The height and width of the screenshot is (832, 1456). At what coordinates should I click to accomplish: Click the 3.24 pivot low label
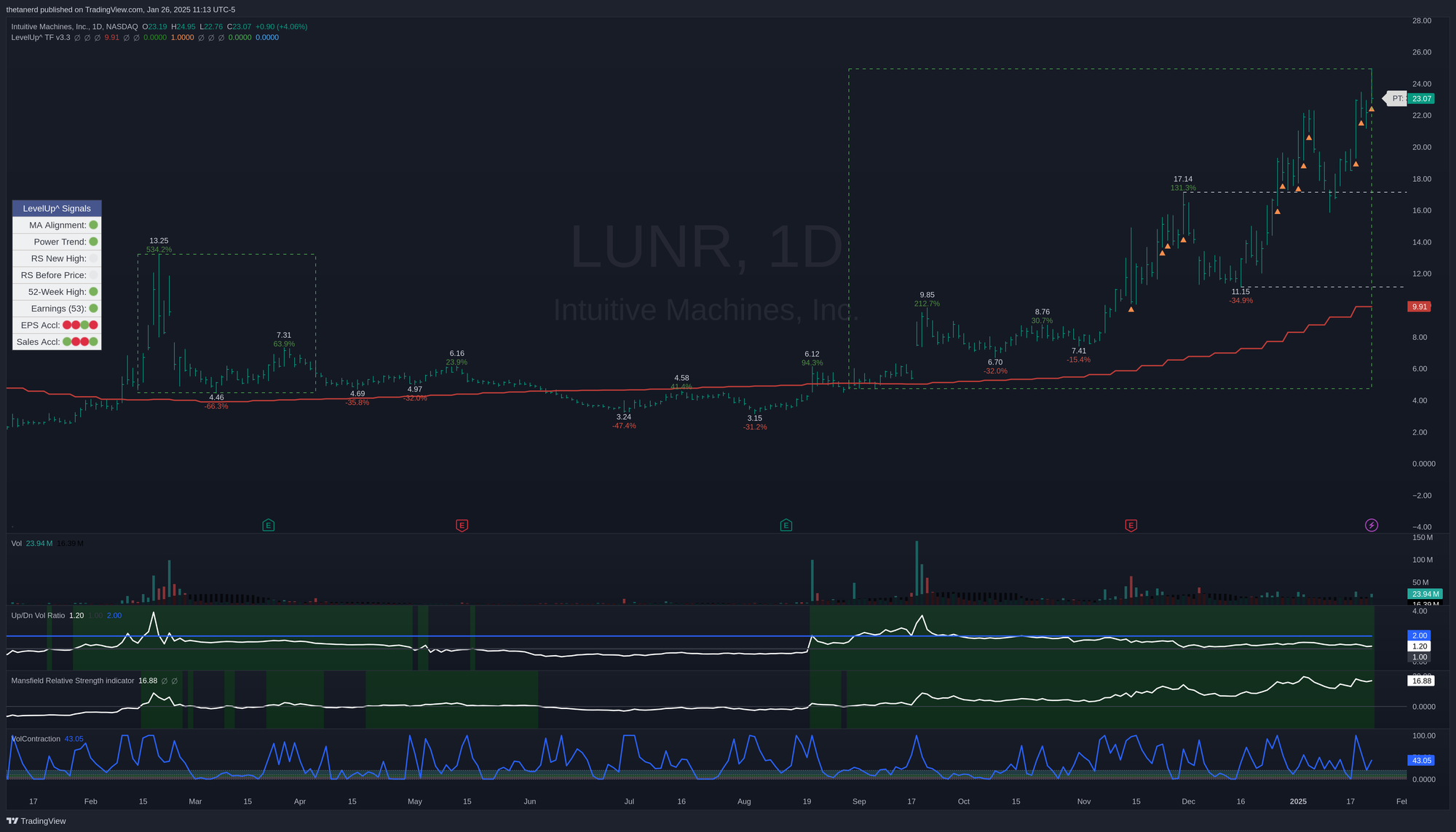point(624,417)
